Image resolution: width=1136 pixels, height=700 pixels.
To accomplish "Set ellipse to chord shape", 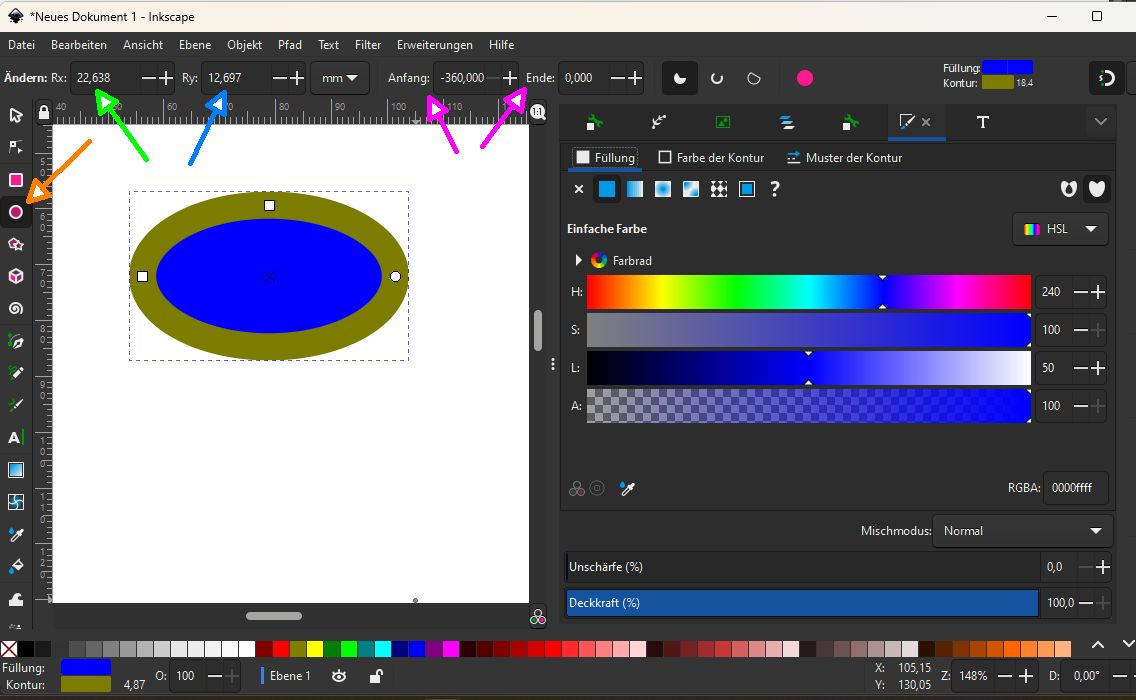I will pos(754,78).
